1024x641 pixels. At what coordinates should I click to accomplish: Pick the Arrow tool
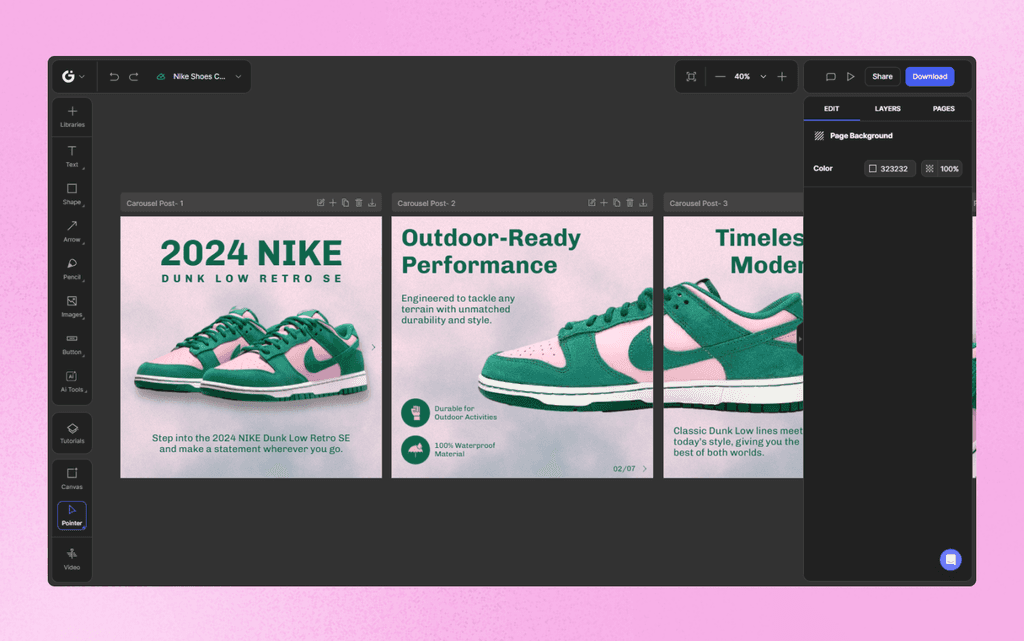pyautogui.click(x=71, y=231)
